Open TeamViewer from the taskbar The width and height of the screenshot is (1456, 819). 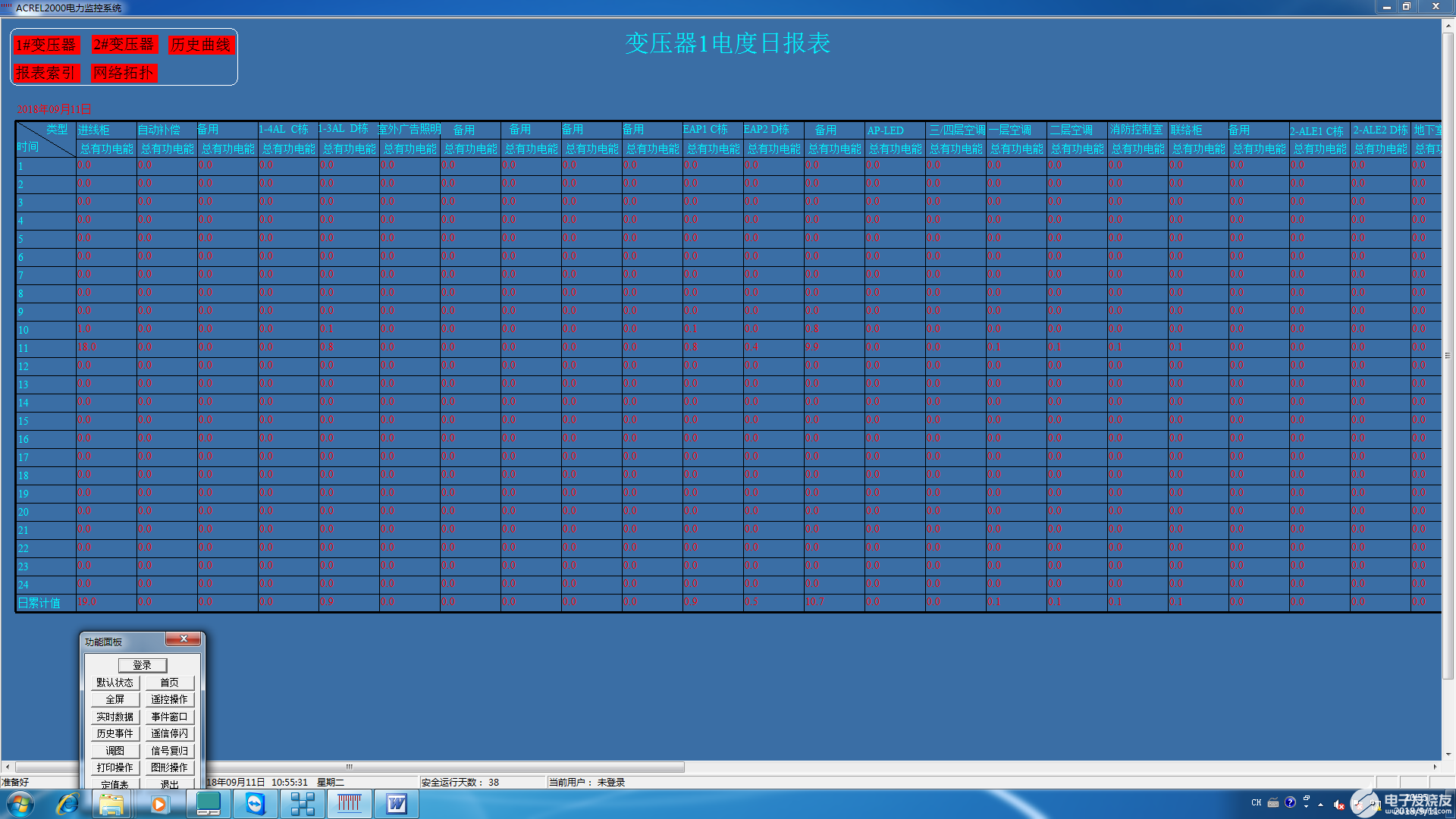(x=256, y=804)
